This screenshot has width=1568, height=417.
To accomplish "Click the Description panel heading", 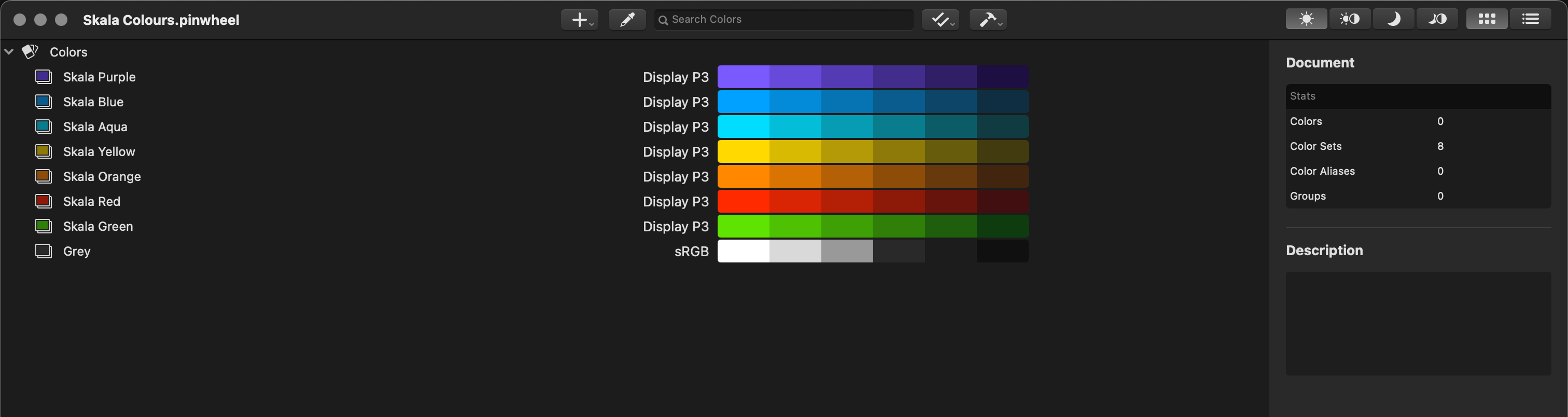I will click(x=1324, y=250).
